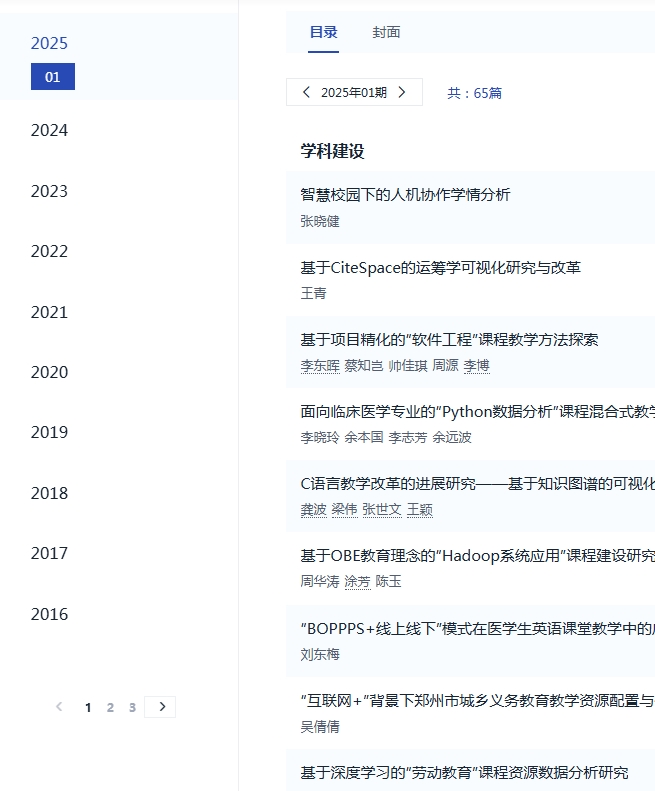Expand the 2025 year entry

coord(49,43)
